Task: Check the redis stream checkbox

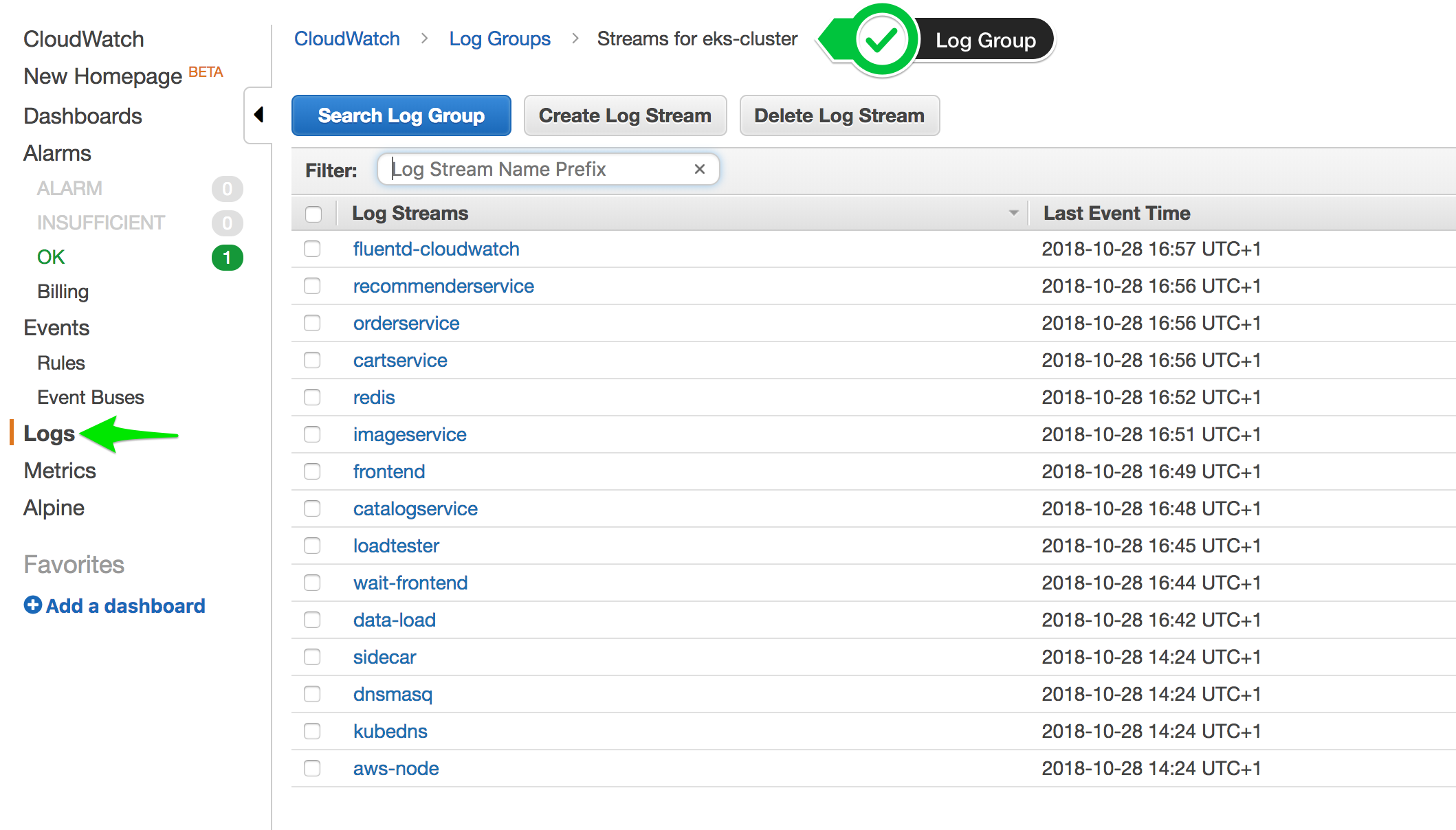Action: point(312,397)
